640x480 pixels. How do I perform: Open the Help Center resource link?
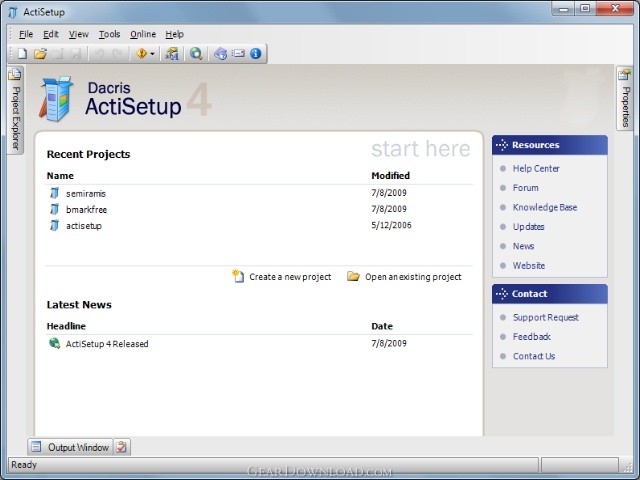tap(536, 169)
